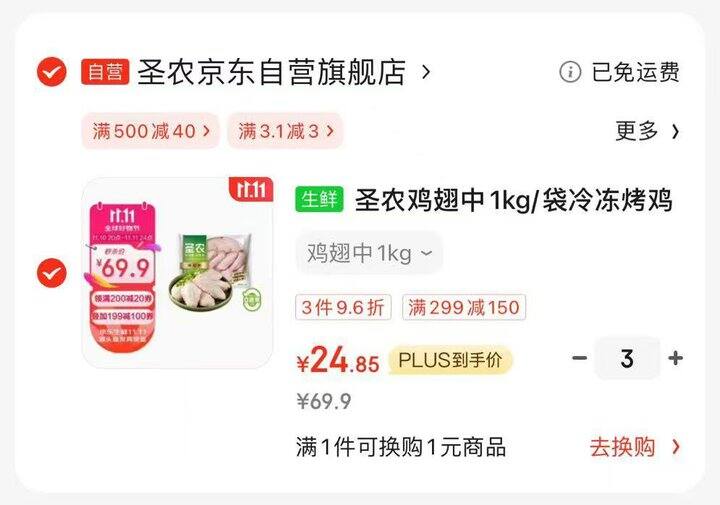Tap the green 生鲜 label
Image resolution: width=720 pixels, height=505 pixels.
click(x=319, y=200)
